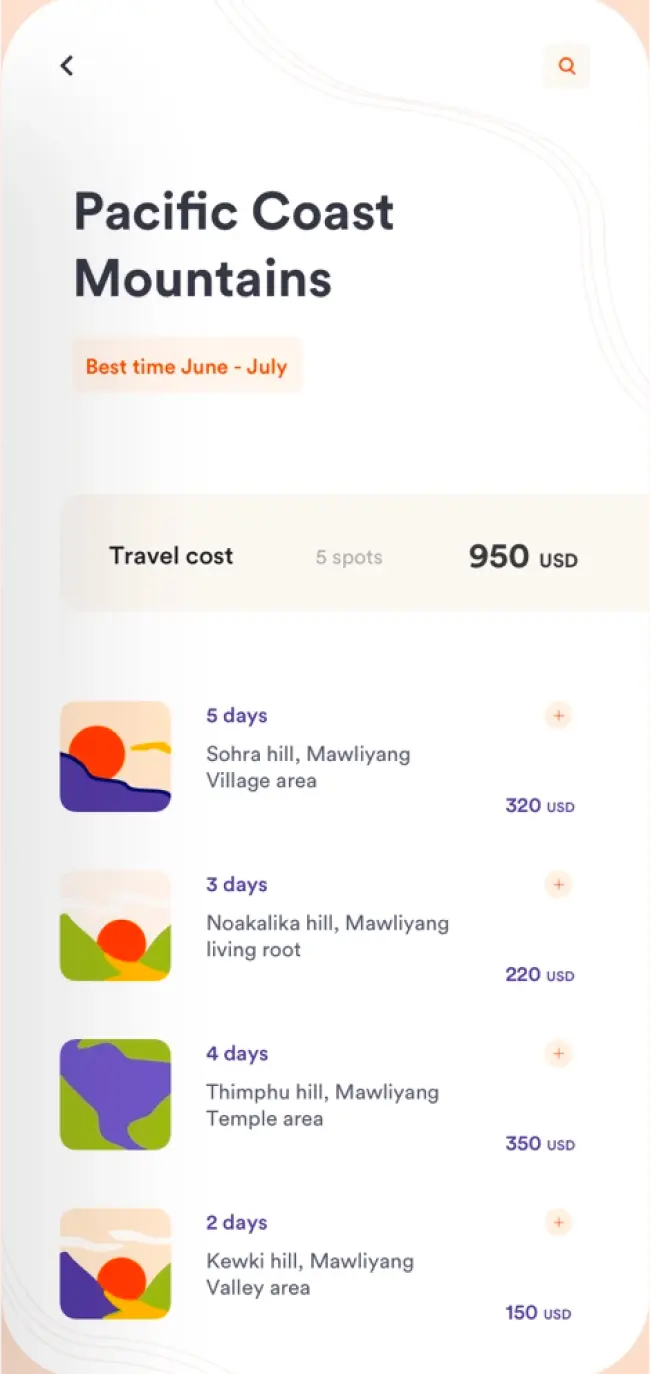Open Sohra hill, Mawliyang Village area
This screenshot has width=650, height=1374.
click(x=308, y=767)
